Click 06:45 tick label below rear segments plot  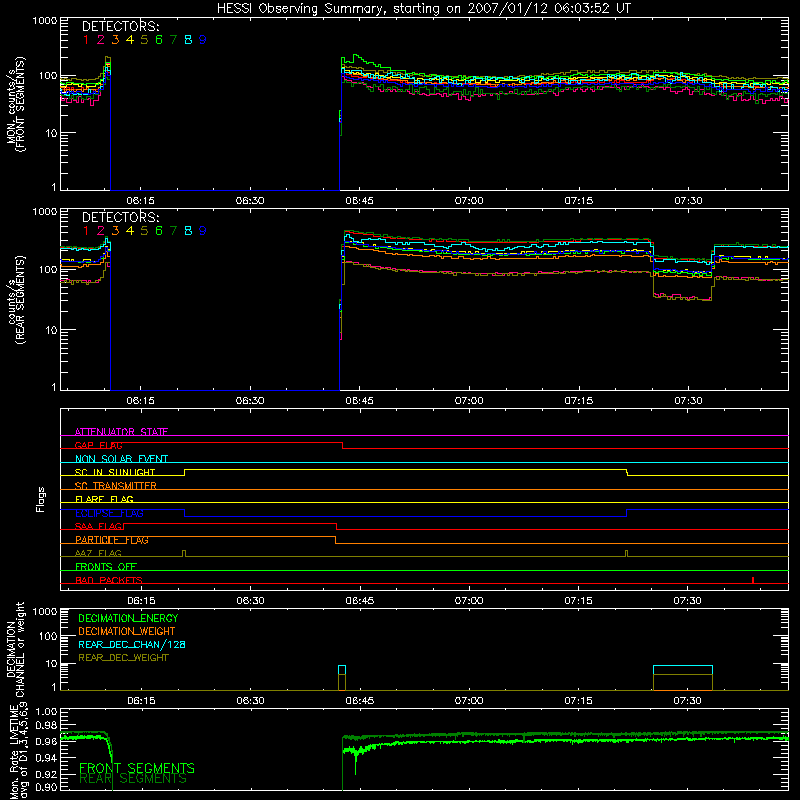(359, 401)
